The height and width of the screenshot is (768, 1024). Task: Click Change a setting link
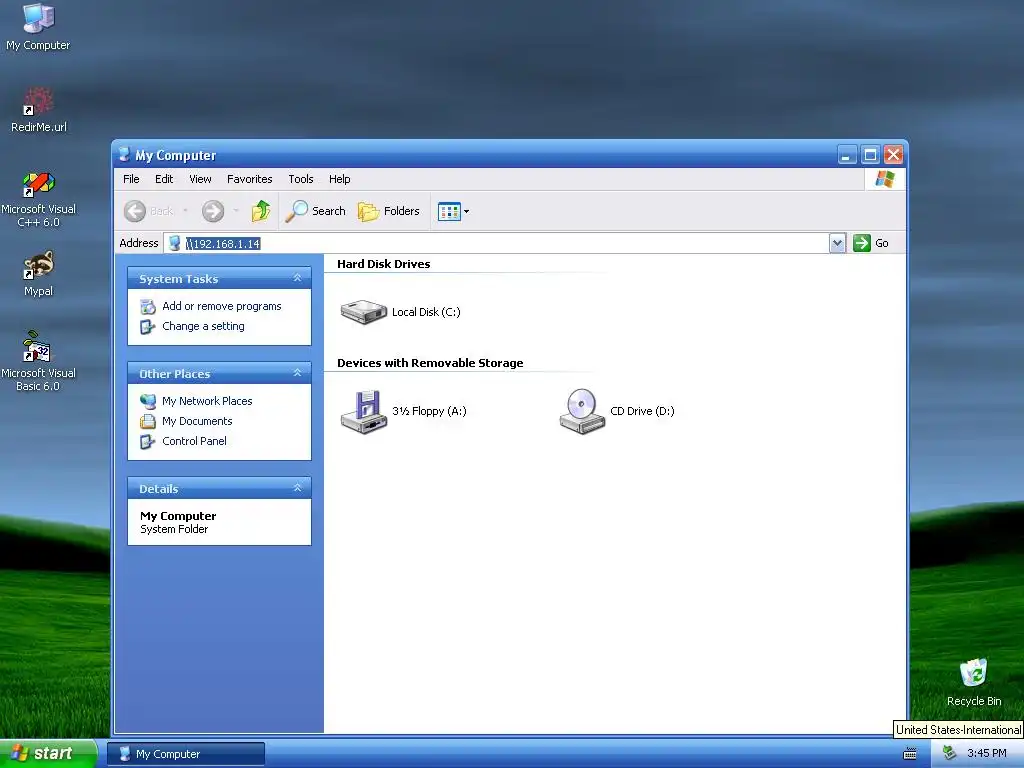point(203,327)
